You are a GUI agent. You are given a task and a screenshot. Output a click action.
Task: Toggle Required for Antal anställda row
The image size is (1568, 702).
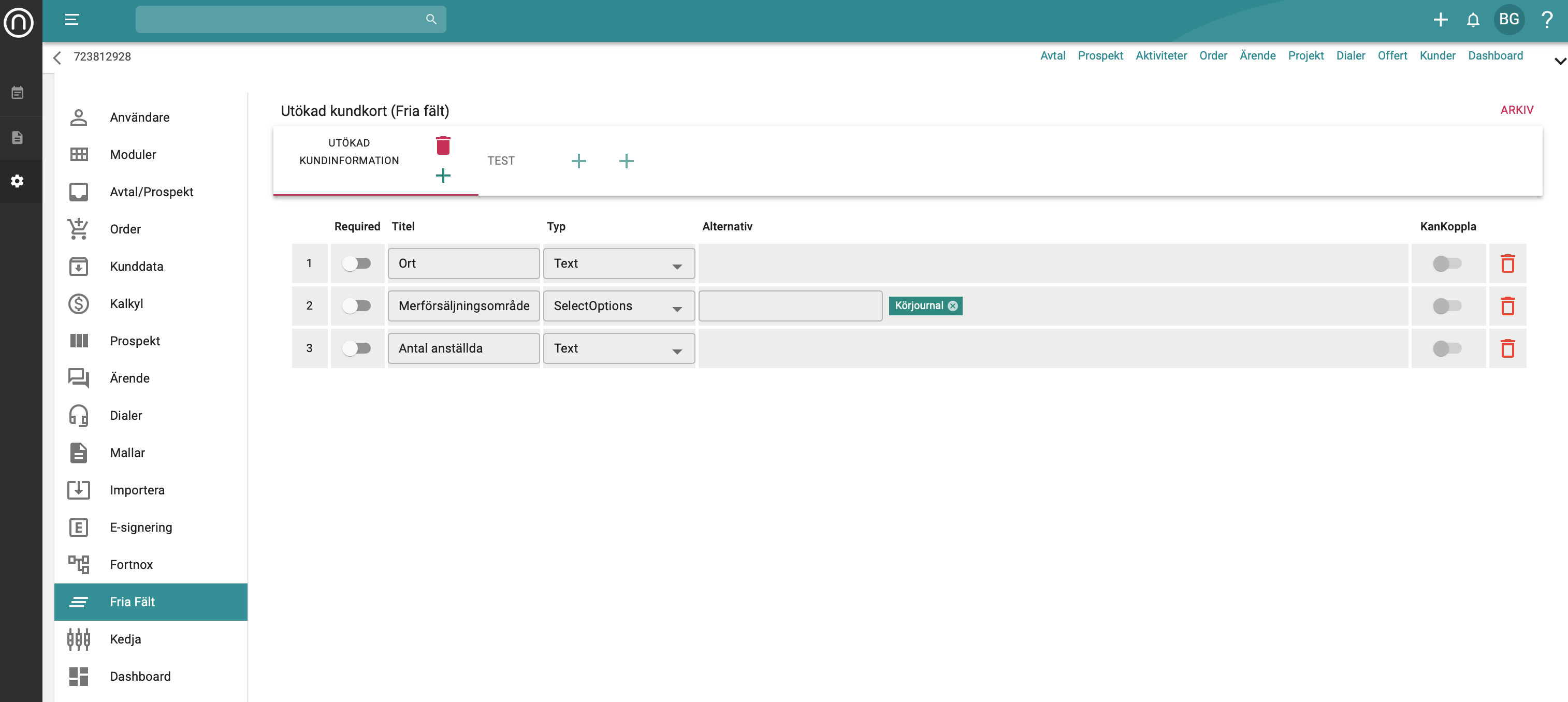pos(356,348)
